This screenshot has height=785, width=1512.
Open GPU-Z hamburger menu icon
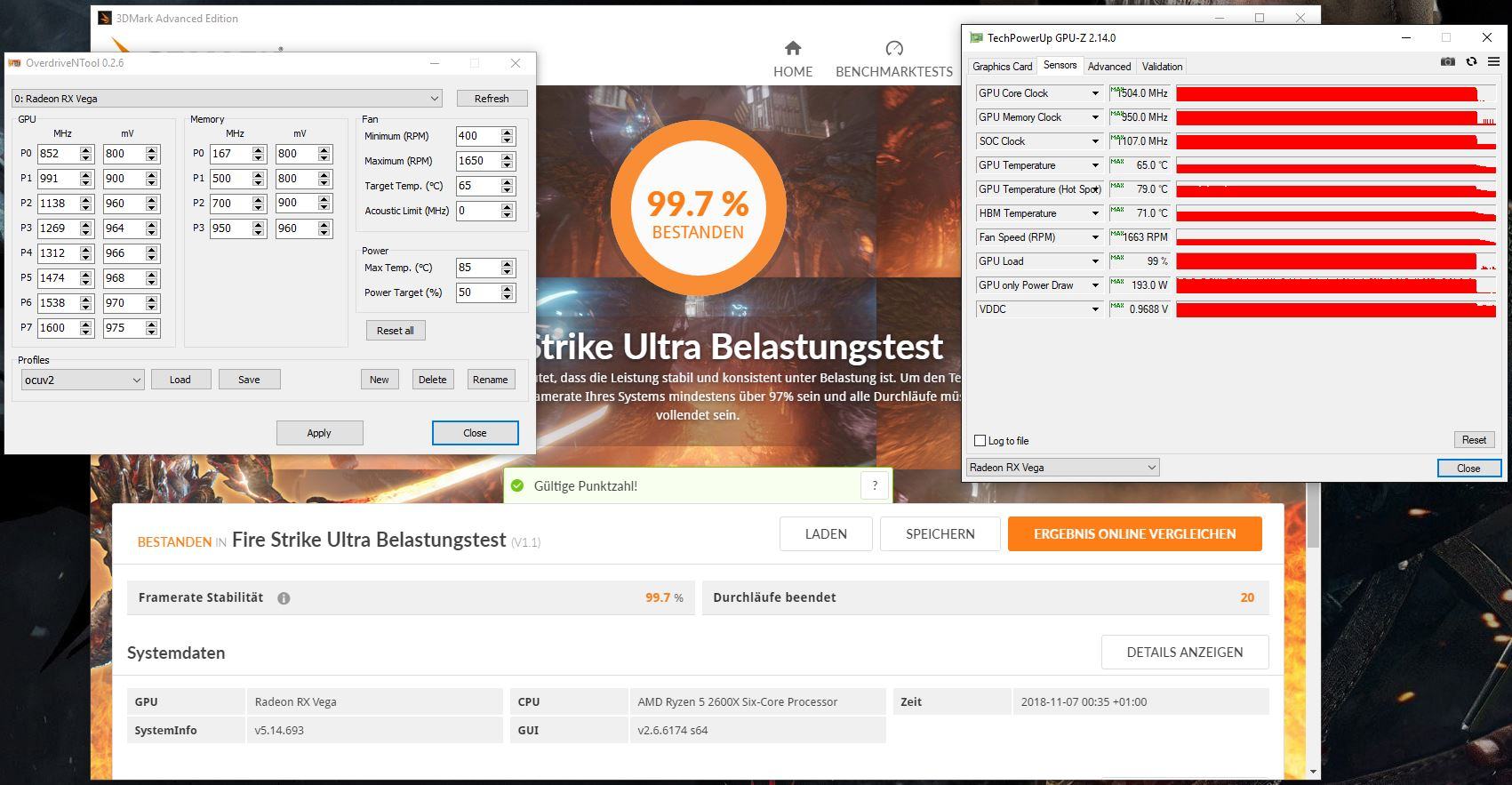[1493, 61]
